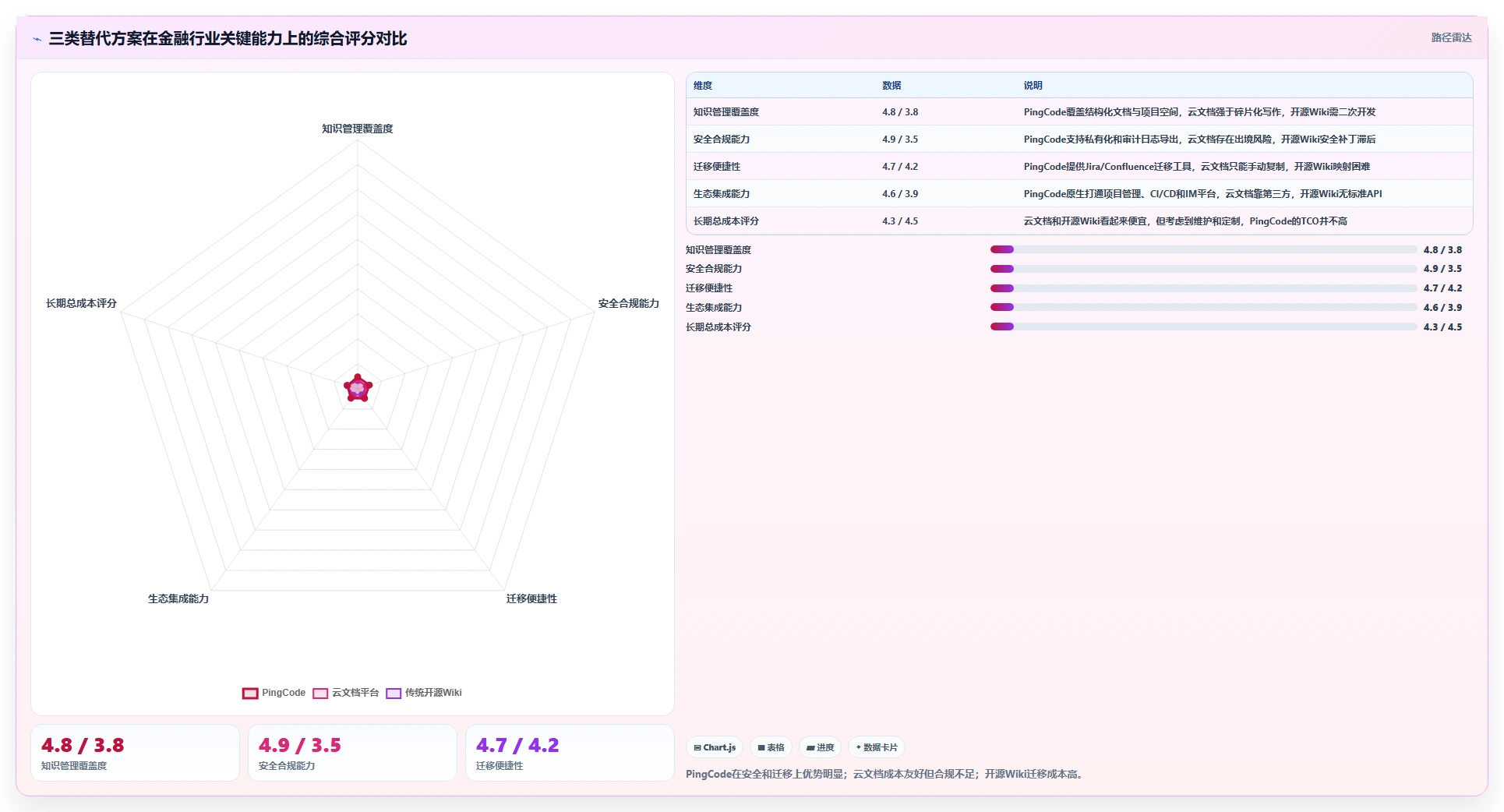The width and height of the screenshot is (1504, 812).
Task: Click the 安全合规能力 progress bar
Action: 1203,269
